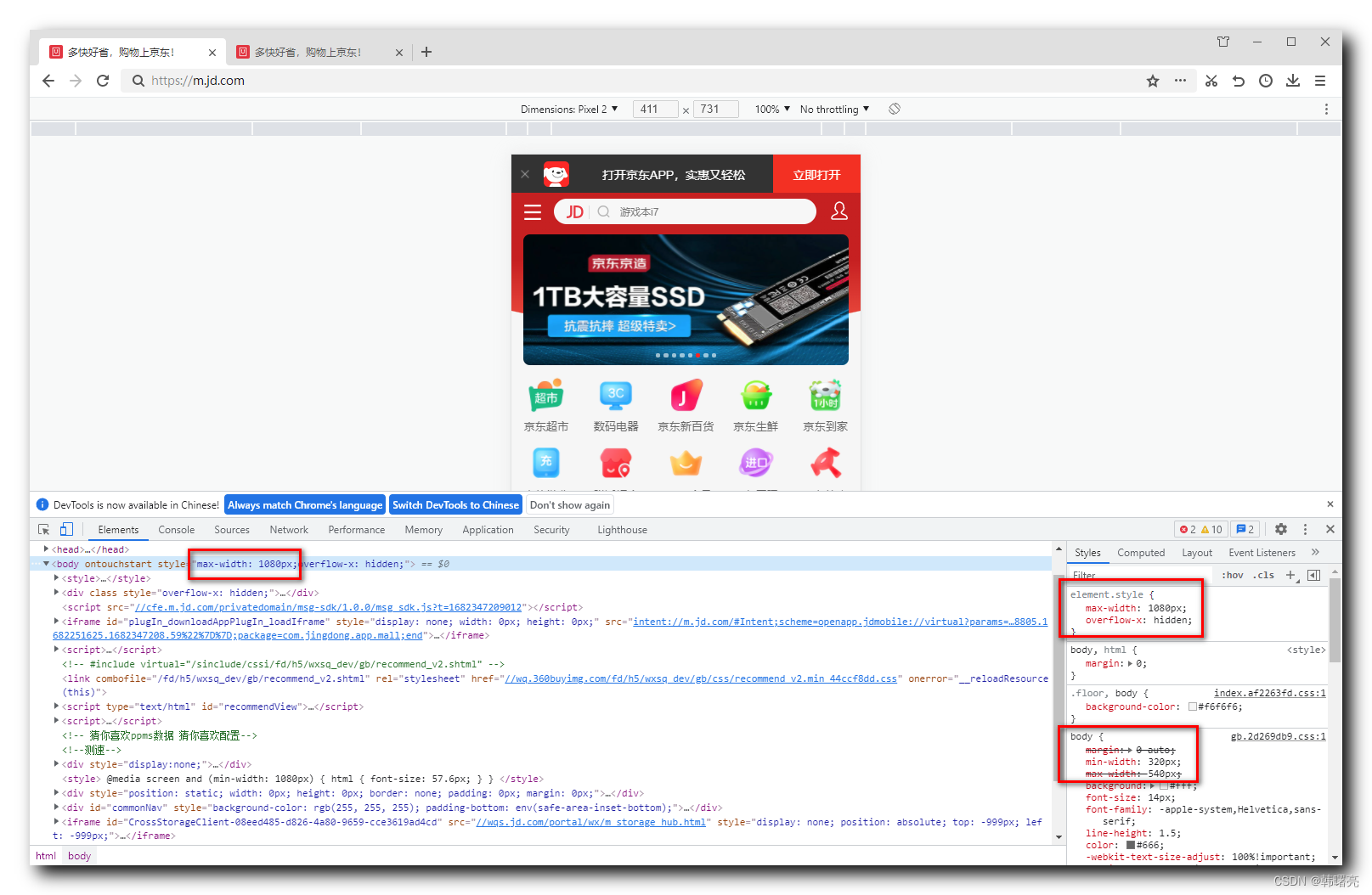Open the No throttling dropdown
The image size is (1372, 895).
click(x=834, y=109)
